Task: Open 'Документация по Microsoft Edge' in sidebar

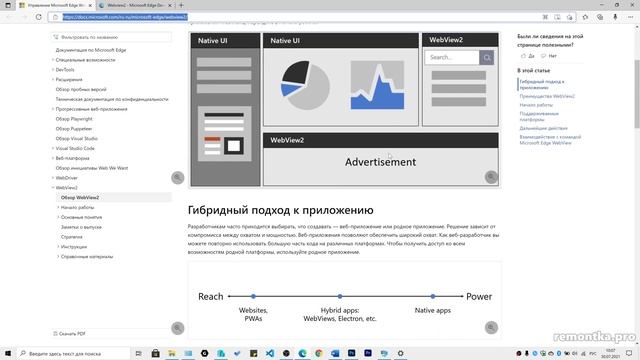Action: (x=91, y=50)
